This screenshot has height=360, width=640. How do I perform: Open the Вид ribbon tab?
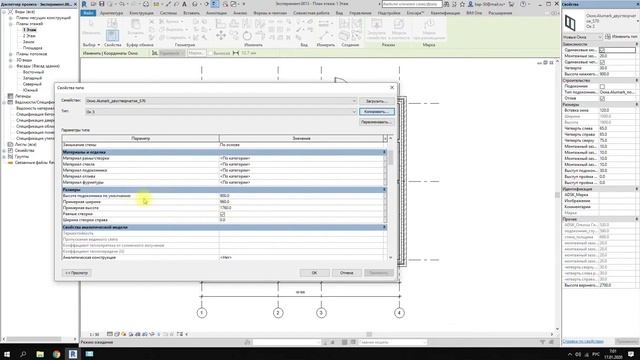pyautogui.click(x=339, y=13)
